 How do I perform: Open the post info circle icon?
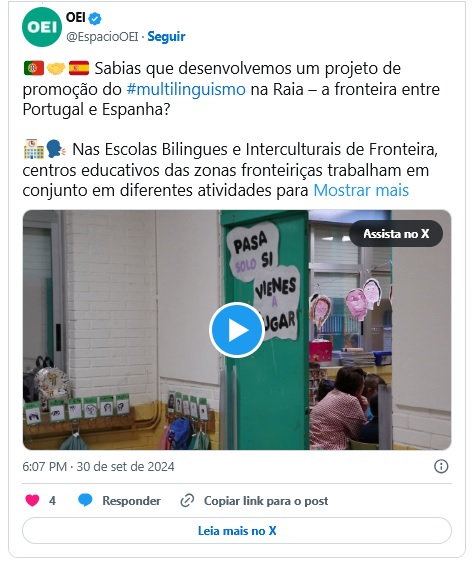(441, 466)
